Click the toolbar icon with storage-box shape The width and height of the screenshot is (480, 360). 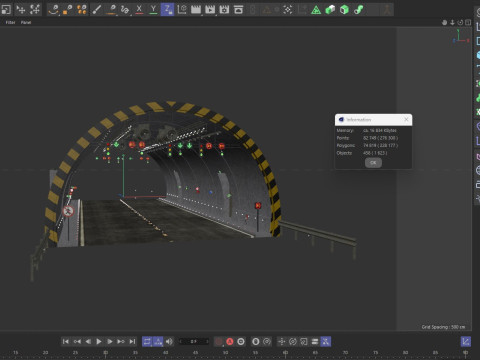238,9
